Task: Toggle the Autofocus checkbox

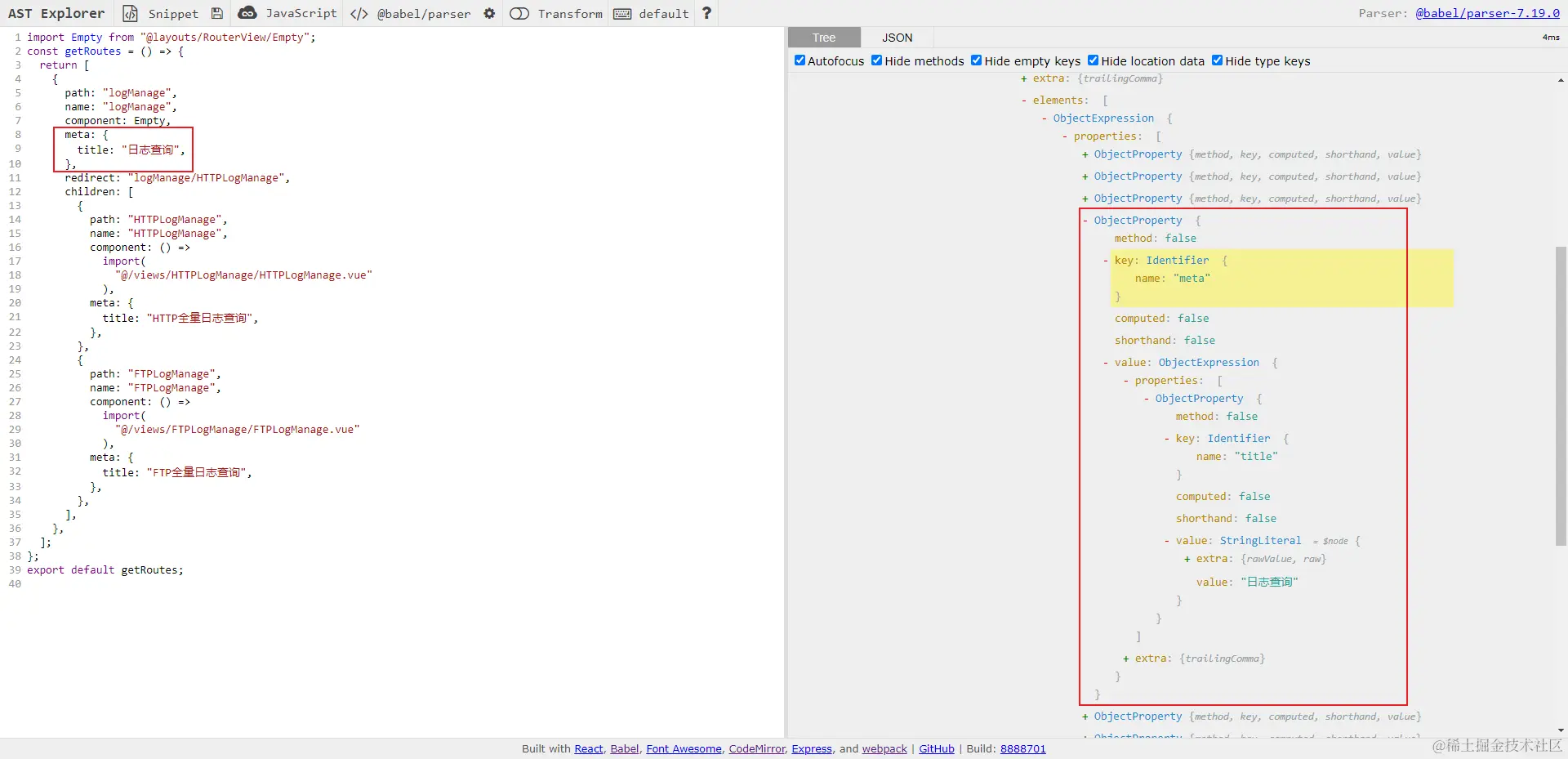Action: (800, 60)
